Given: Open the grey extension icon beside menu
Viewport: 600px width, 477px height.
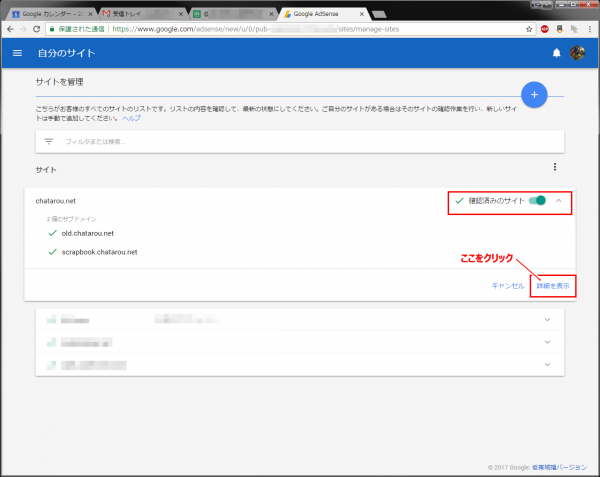Looking at the screenshot, I should pos(574,29).
